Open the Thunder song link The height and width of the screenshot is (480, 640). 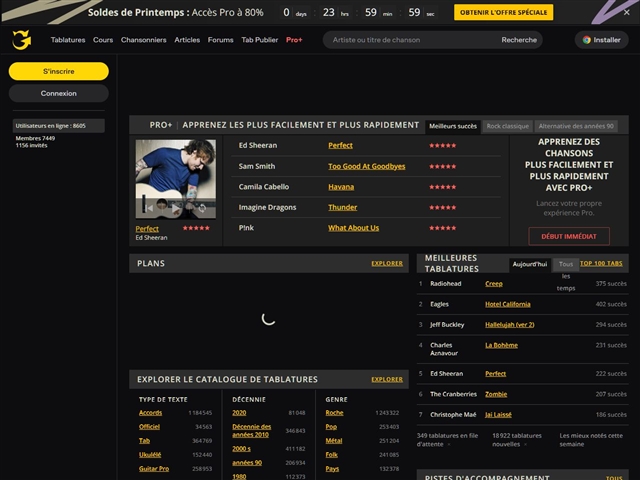click(342, 207)
